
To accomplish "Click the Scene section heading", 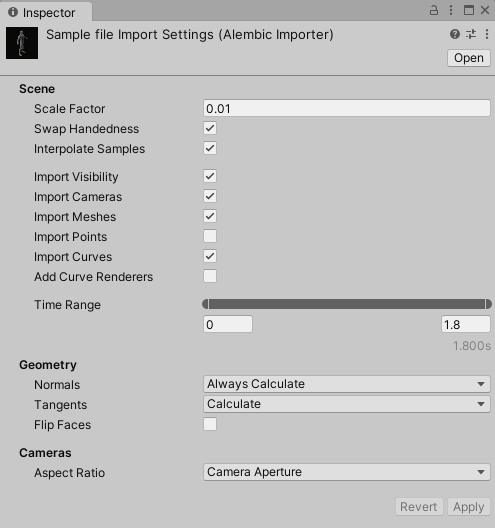I will click(x=37, y=89).
